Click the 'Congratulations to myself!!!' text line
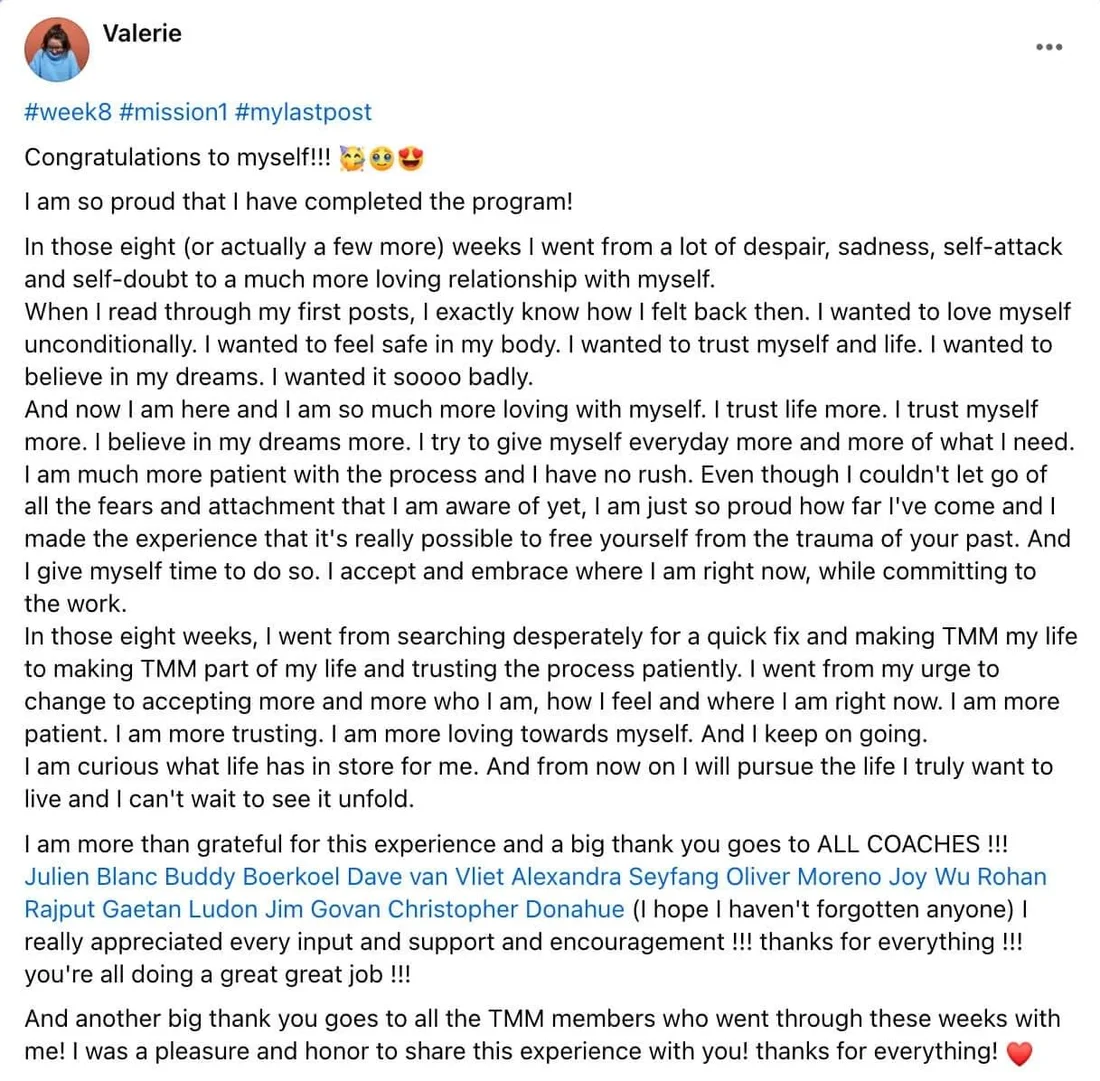Image resolution: width=1100 pixels, height=1081 pixels. pos(177,157)
